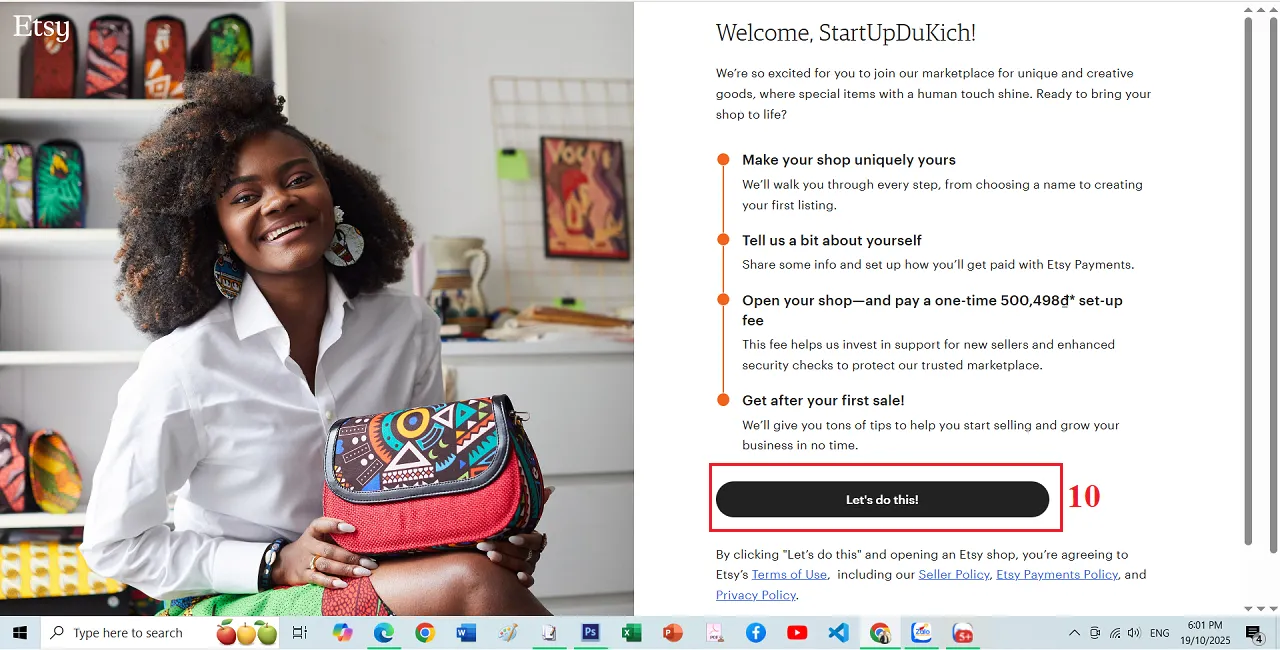The height and width of the screenshot is (650, 1280).
Task: Open Microsoft Word from the taskbar
Action: pos(466,633)
